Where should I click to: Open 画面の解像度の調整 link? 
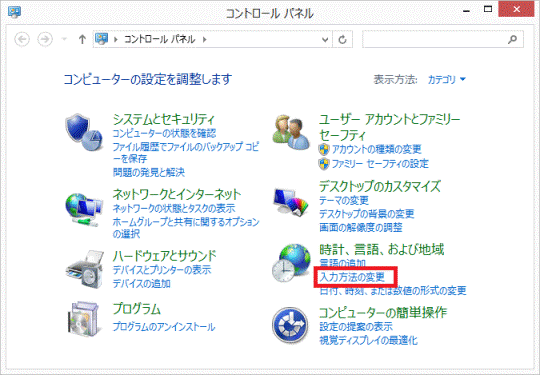[361, 227]
